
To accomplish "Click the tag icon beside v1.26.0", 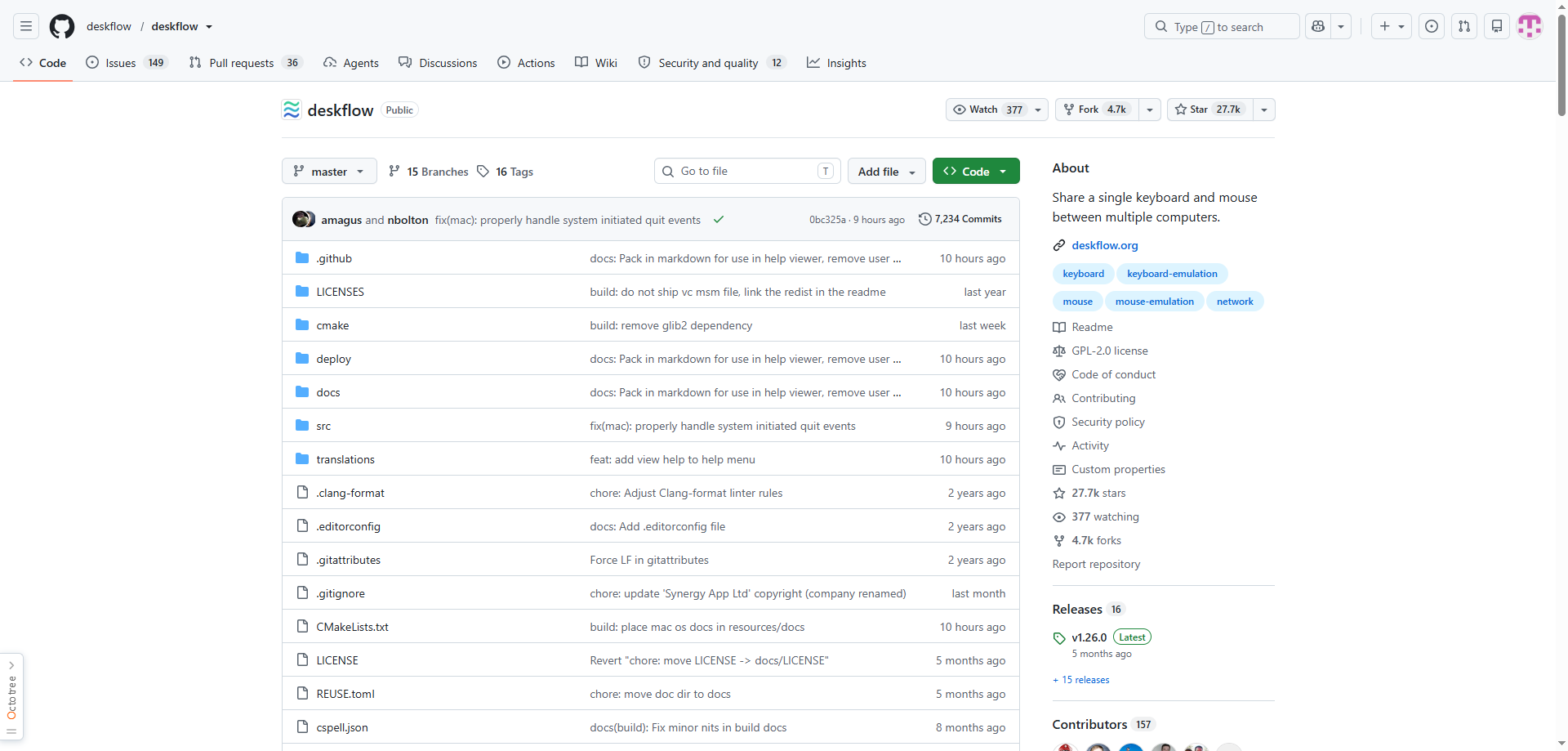I will [1059, 638].
